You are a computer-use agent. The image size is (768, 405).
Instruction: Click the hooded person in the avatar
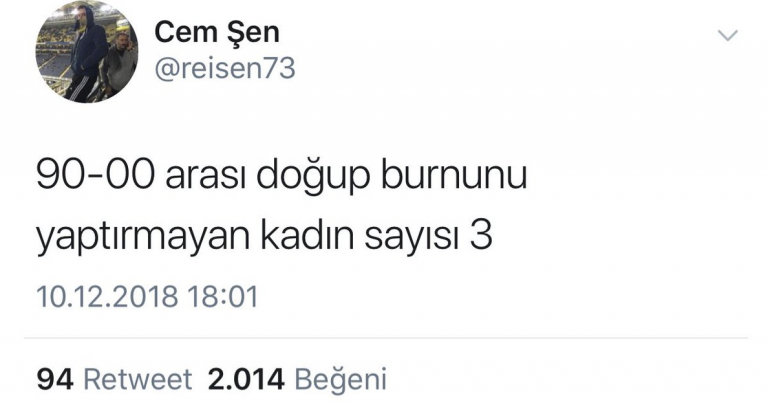[88, 51]
